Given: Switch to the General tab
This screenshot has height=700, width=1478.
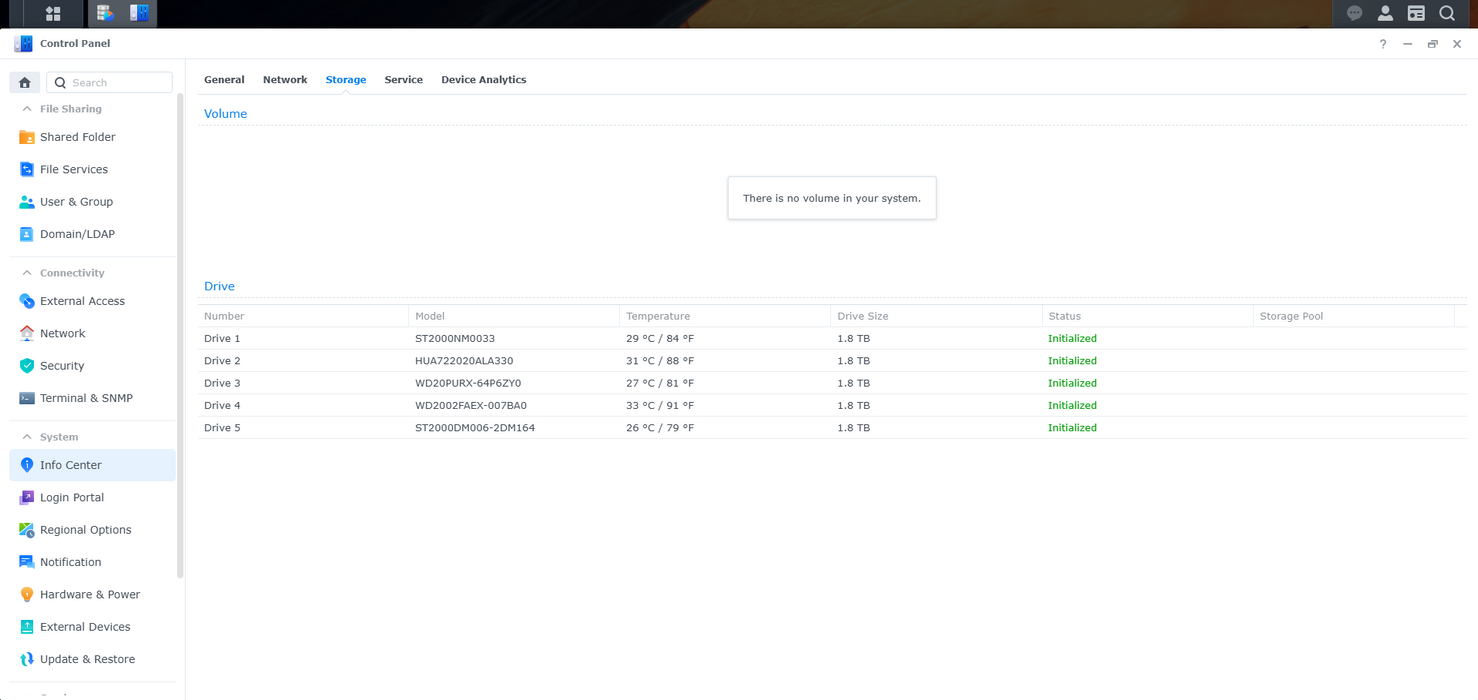Looking at the screenshot, I should click(x=224, y=80).
